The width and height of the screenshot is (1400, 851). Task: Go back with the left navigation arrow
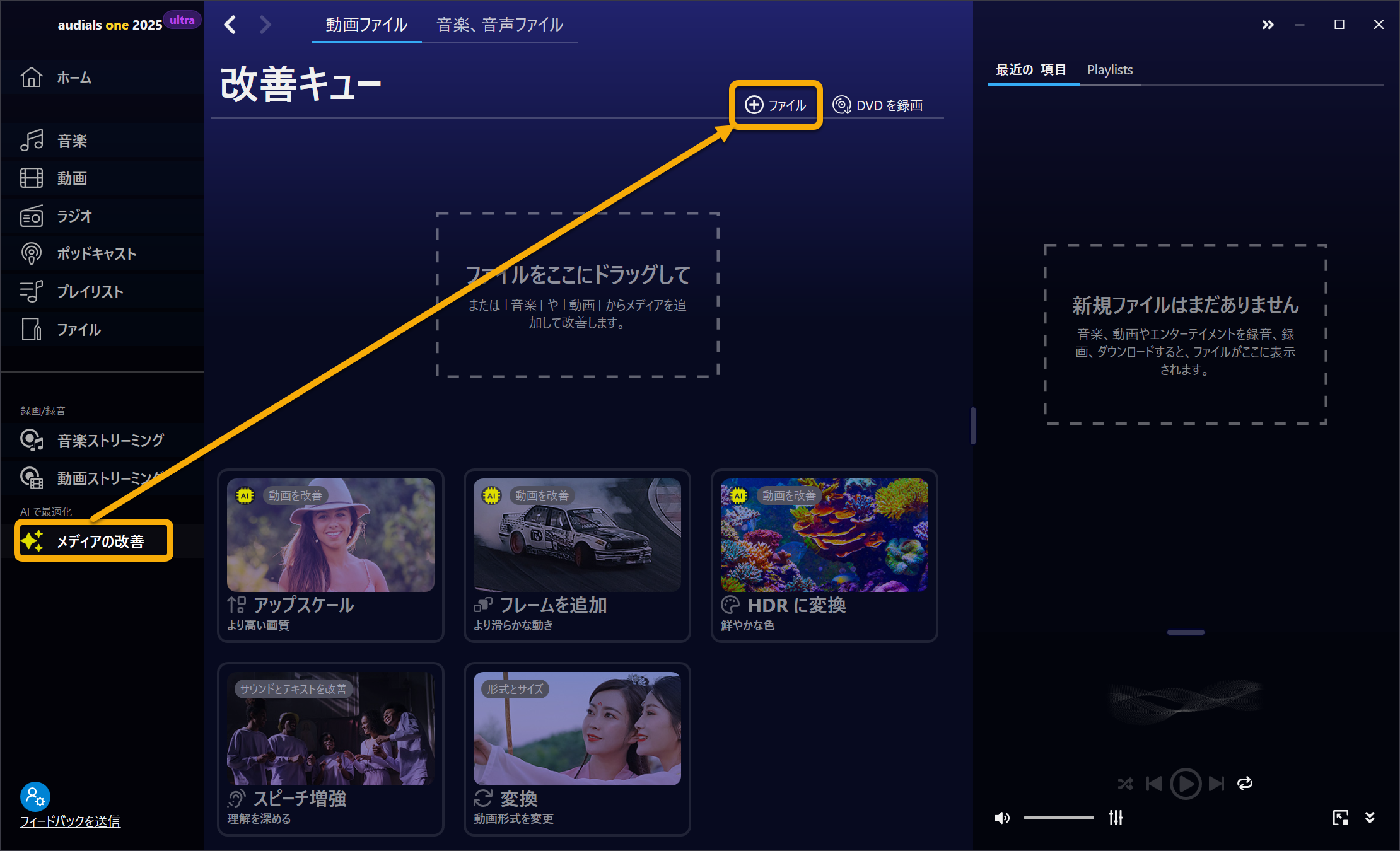pos(230,25)
